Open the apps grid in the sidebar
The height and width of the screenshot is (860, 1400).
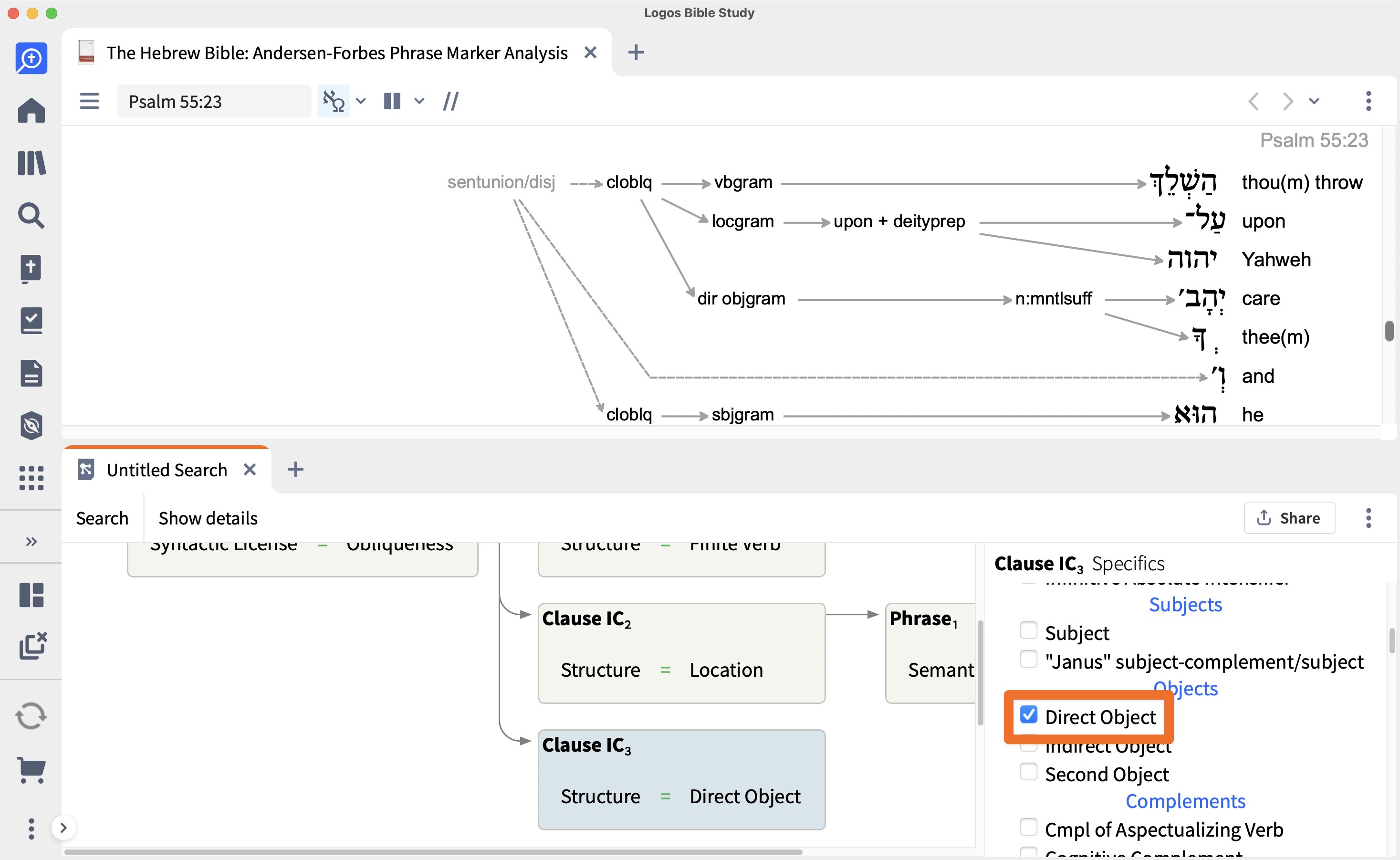[31, 478]
